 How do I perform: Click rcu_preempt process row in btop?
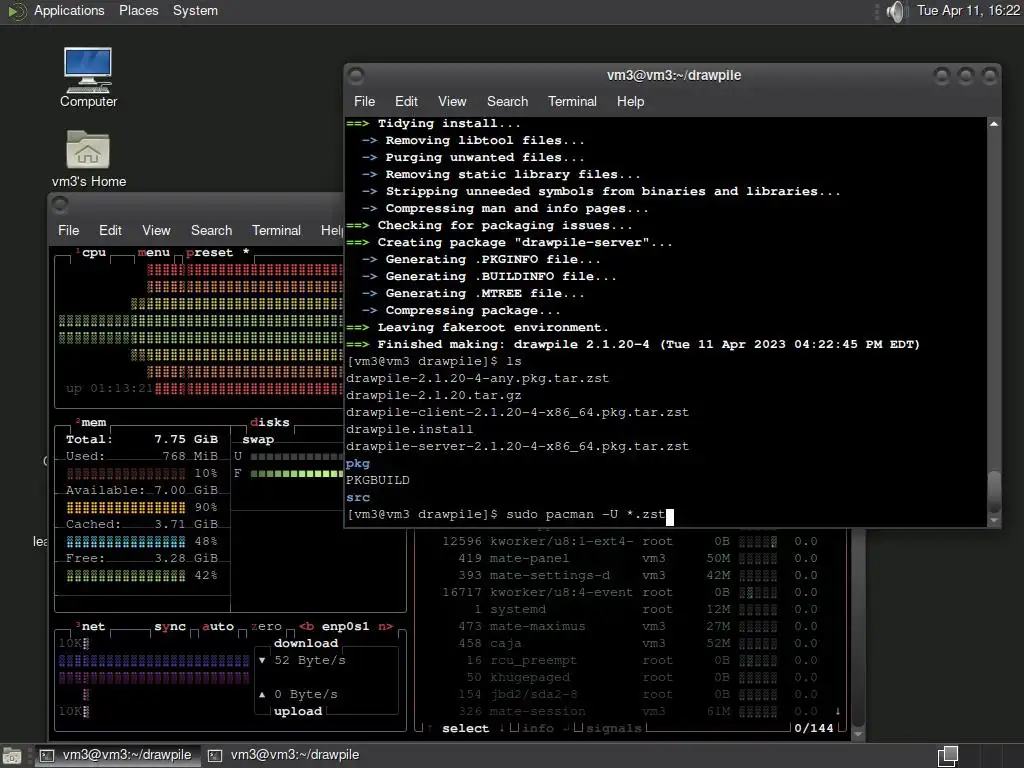[630, 660]
